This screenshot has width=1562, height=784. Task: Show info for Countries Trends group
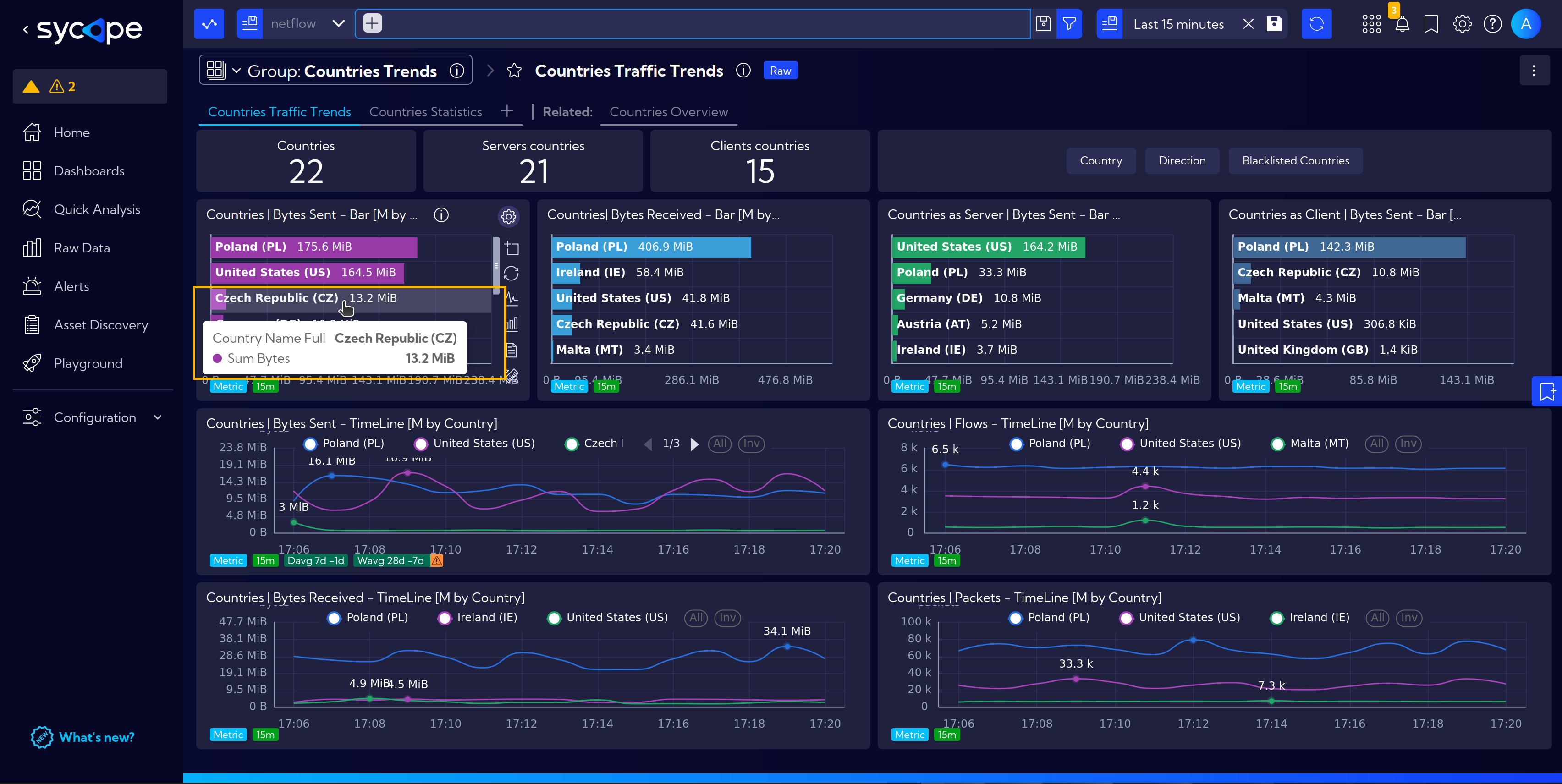pyautogui.click(x=456, y=71)
